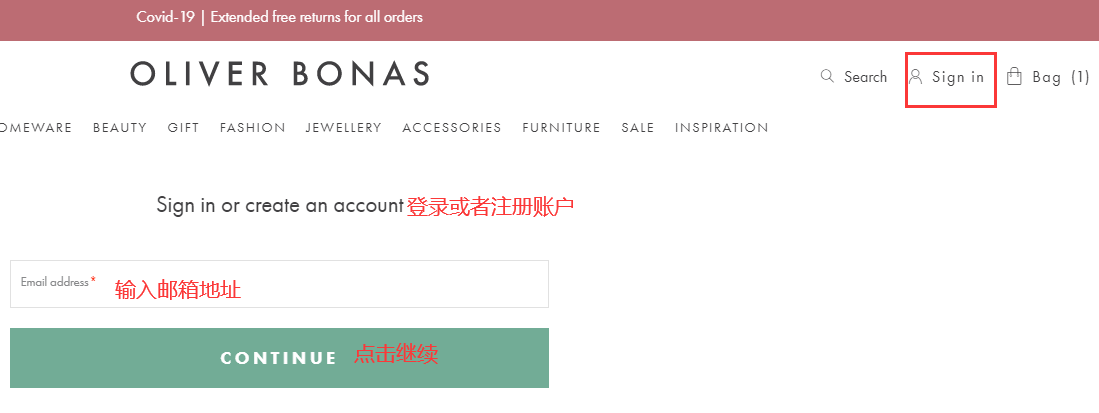Open the Covid-19 extended free returns banner
The height and width of the screenshot is (413, 1099).
280,17
